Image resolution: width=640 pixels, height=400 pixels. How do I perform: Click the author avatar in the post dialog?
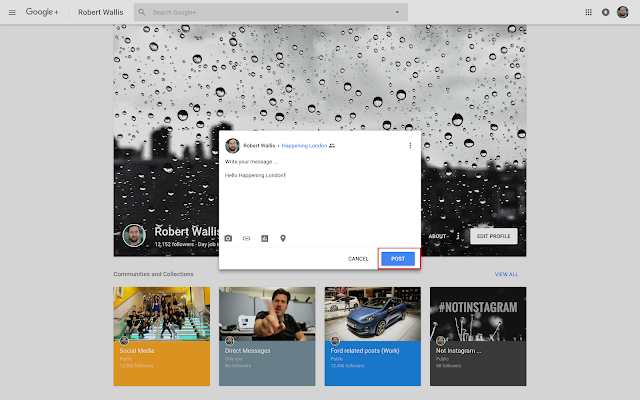(232, 146)
